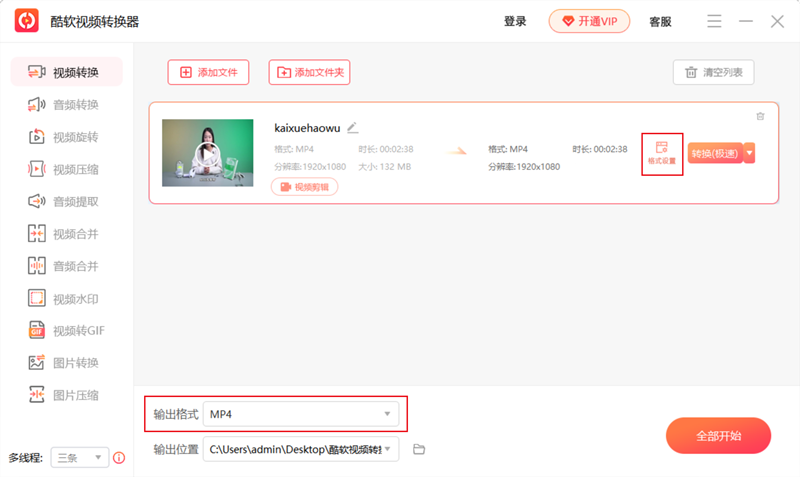Open the 视频转换 sidebar section

[66, 72]
